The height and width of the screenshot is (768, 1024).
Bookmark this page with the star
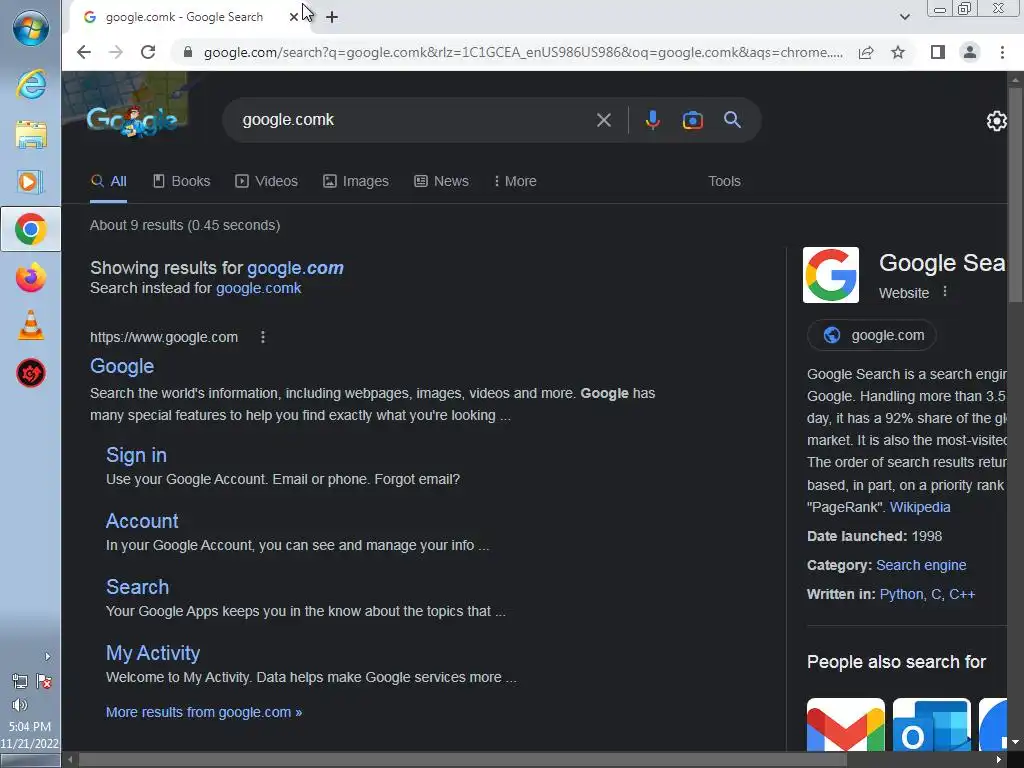(x=898, y=52)
